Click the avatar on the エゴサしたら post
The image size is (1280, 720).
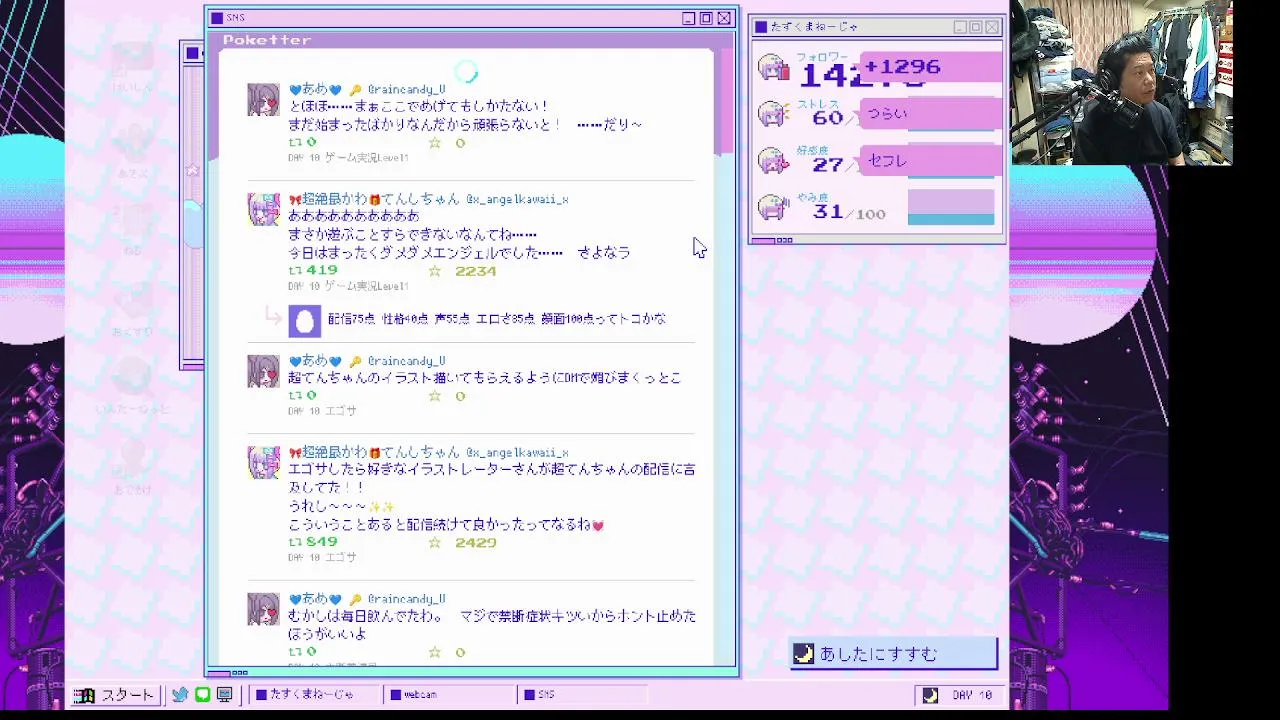point(264,463)
